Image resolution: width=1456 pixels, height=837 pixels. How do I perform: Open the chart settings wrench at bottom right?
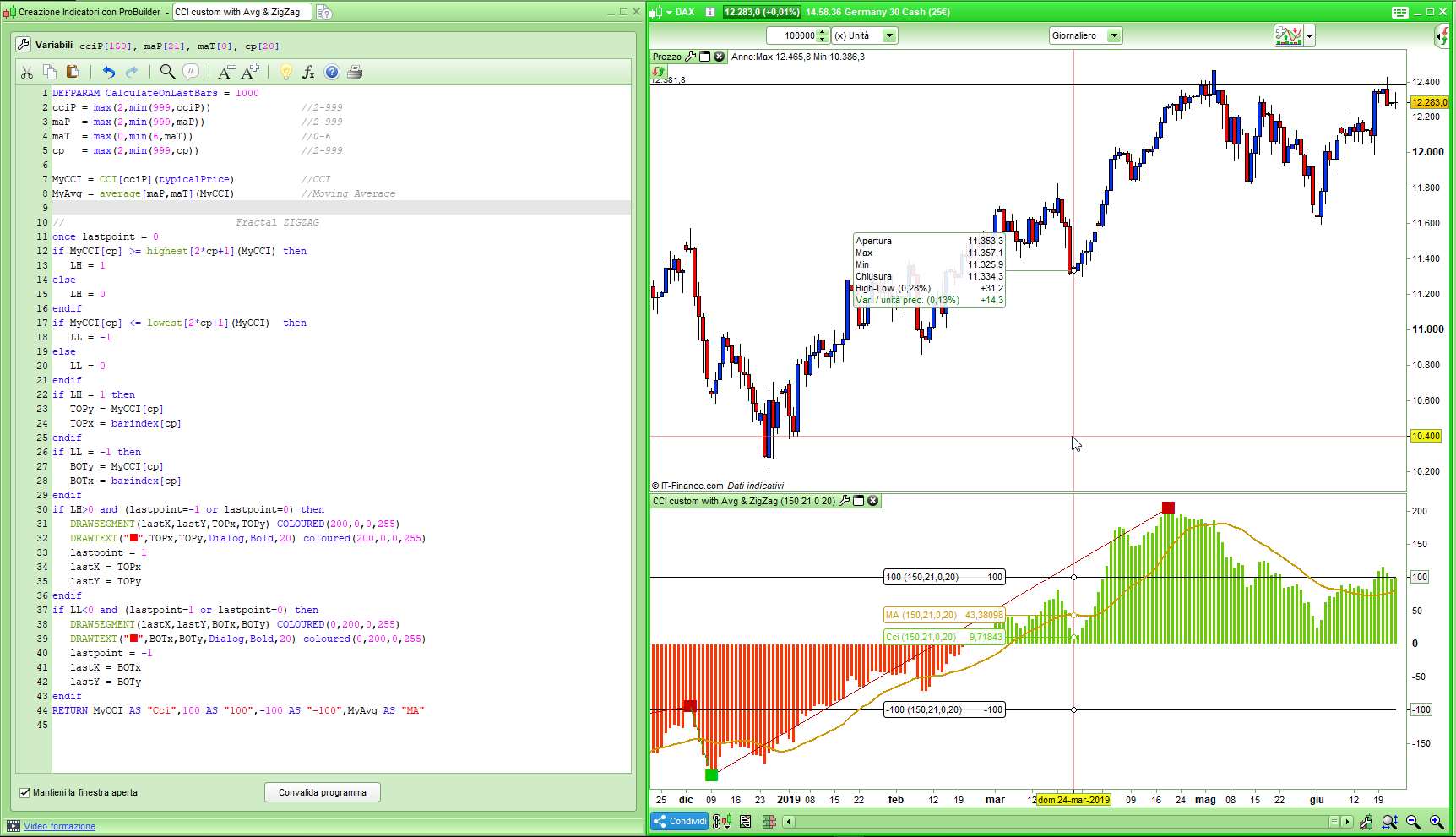[x=1366, y=821]
